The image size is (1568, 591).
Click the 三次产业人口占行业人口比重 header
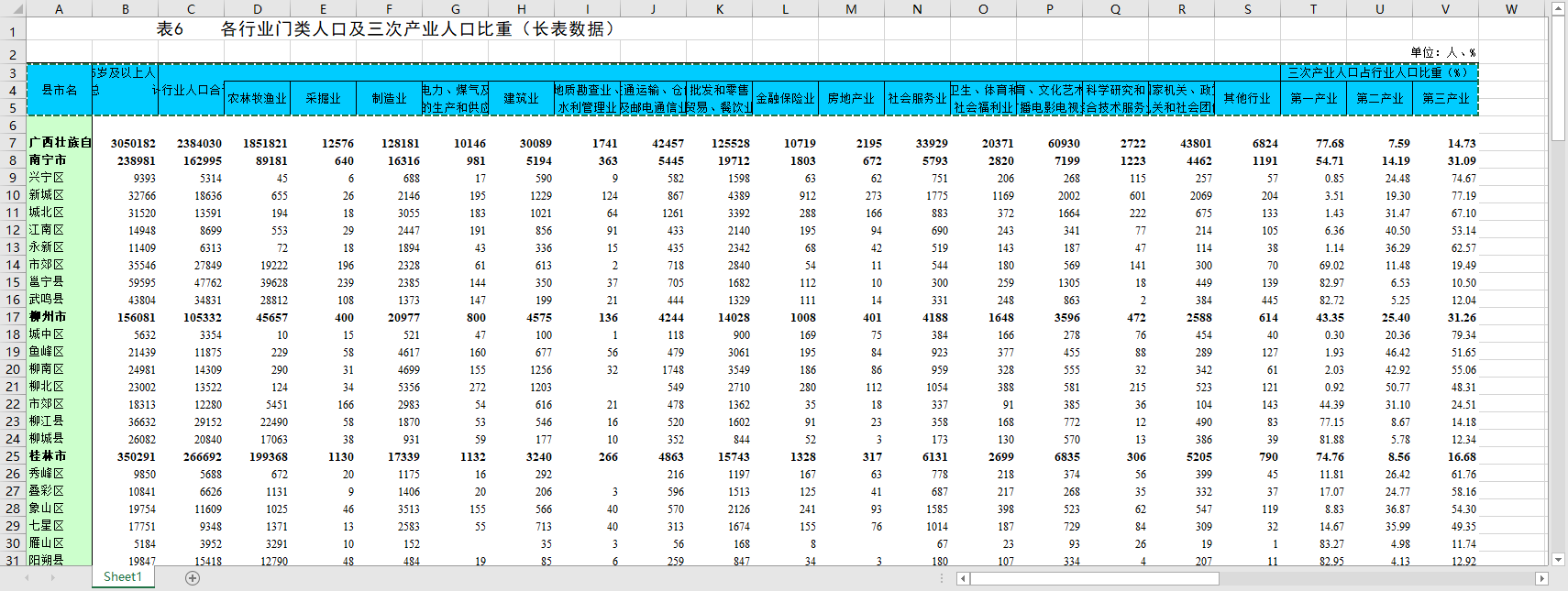click(x=1380, y=72)
